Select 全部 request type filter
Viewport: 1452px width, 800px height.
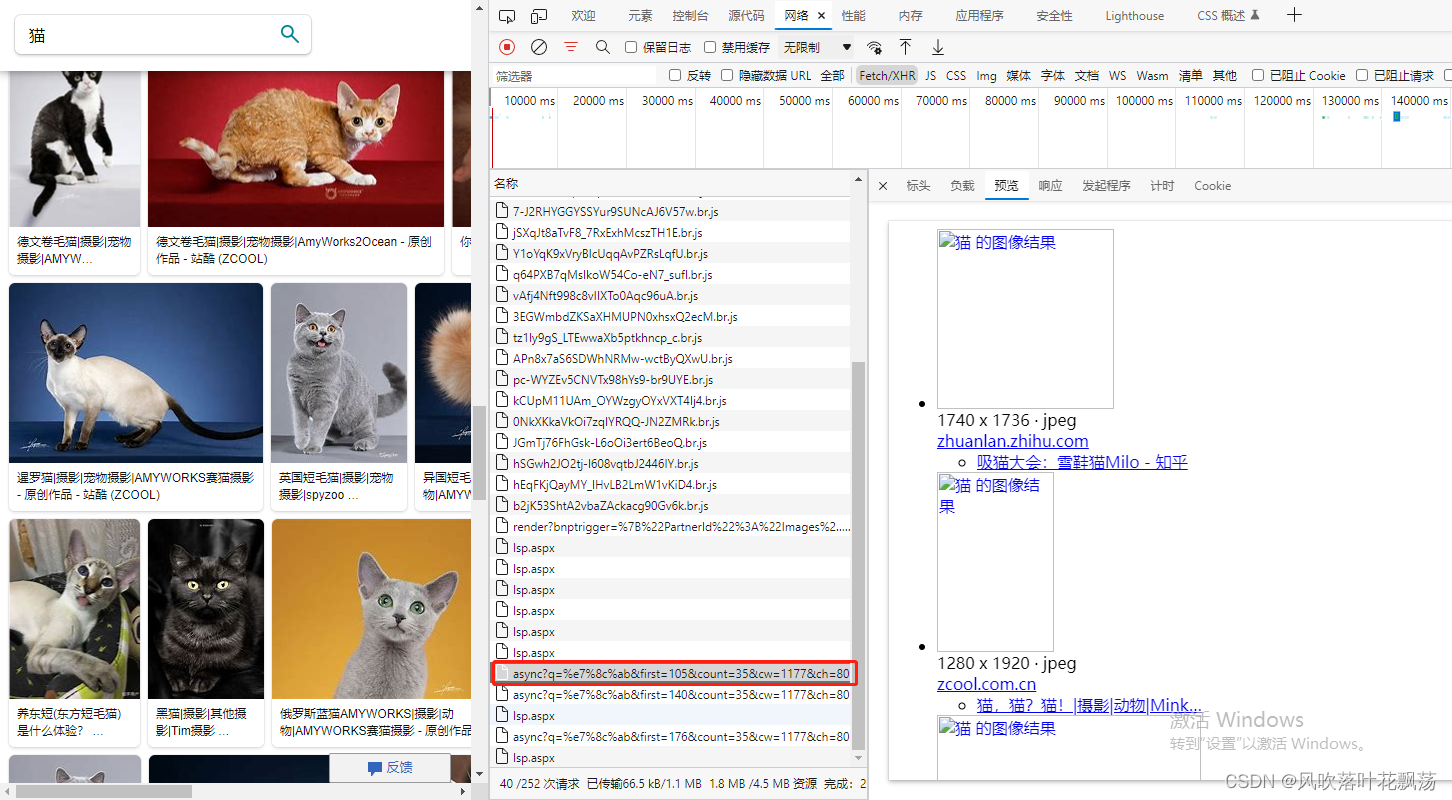[832, 75]
